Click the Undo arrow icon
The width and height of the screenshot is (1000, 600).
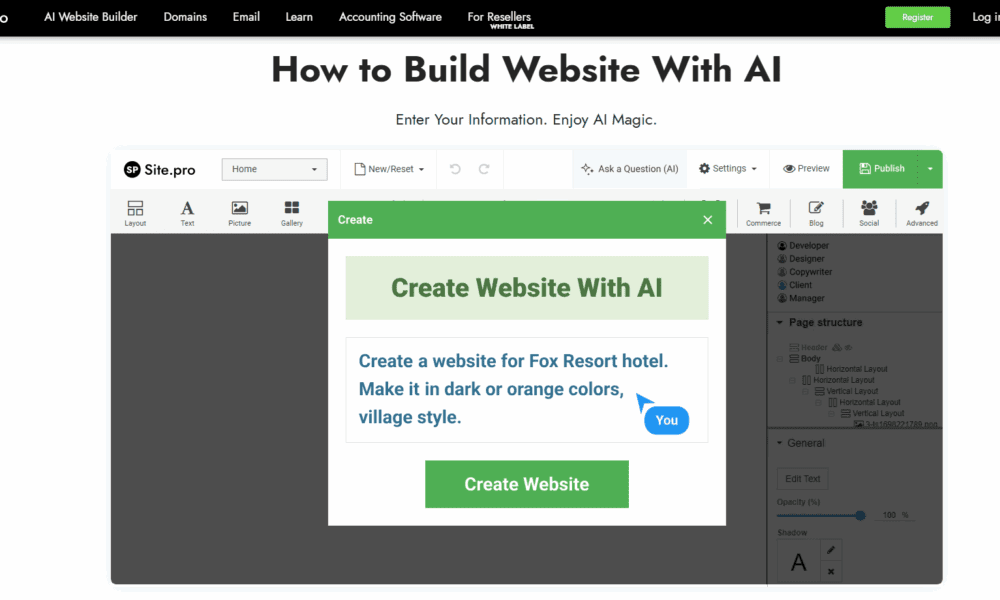[455, 169]
